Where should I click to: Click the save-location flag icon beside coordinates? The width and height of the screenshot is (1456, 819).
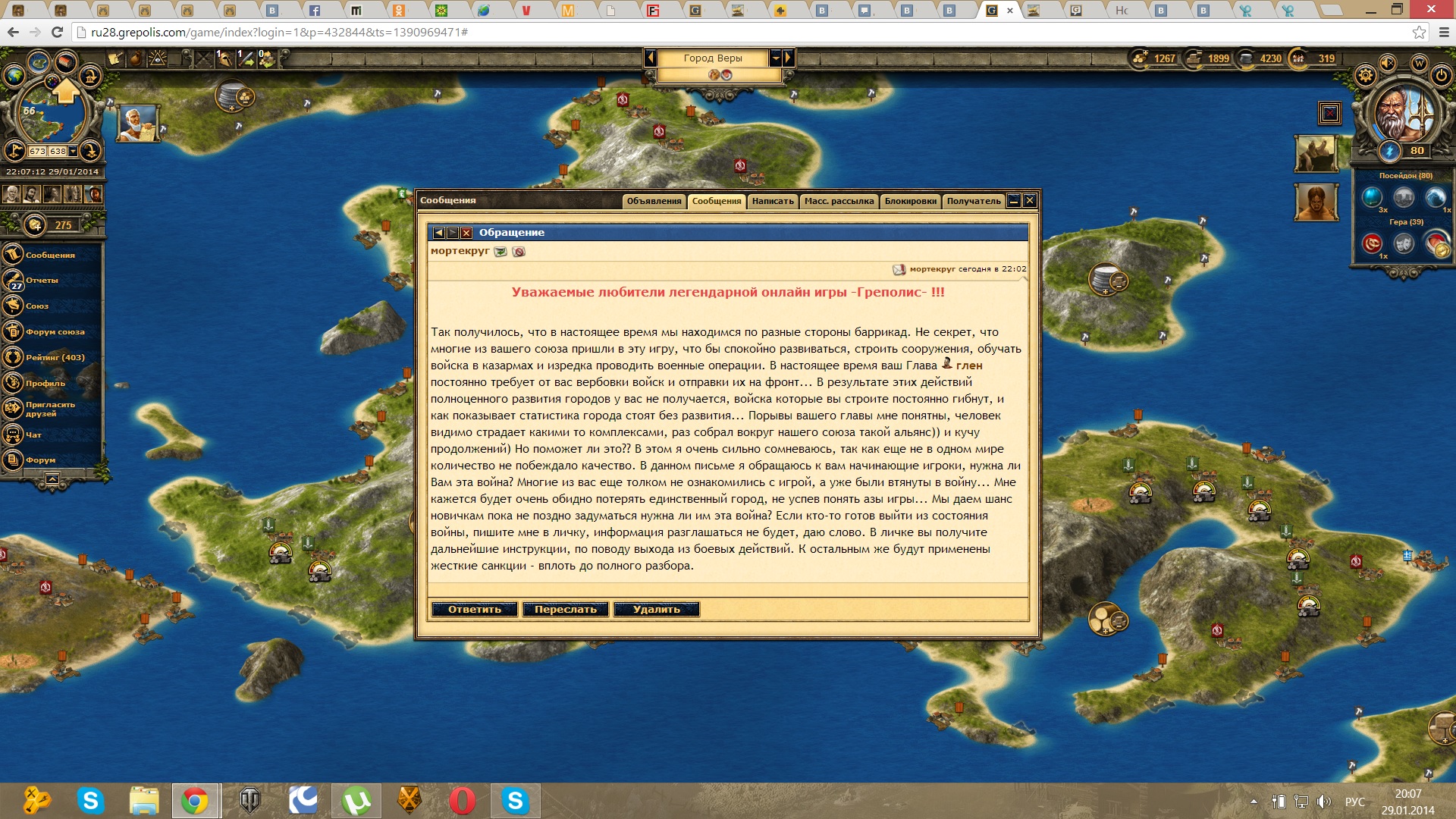pos(15,150)
